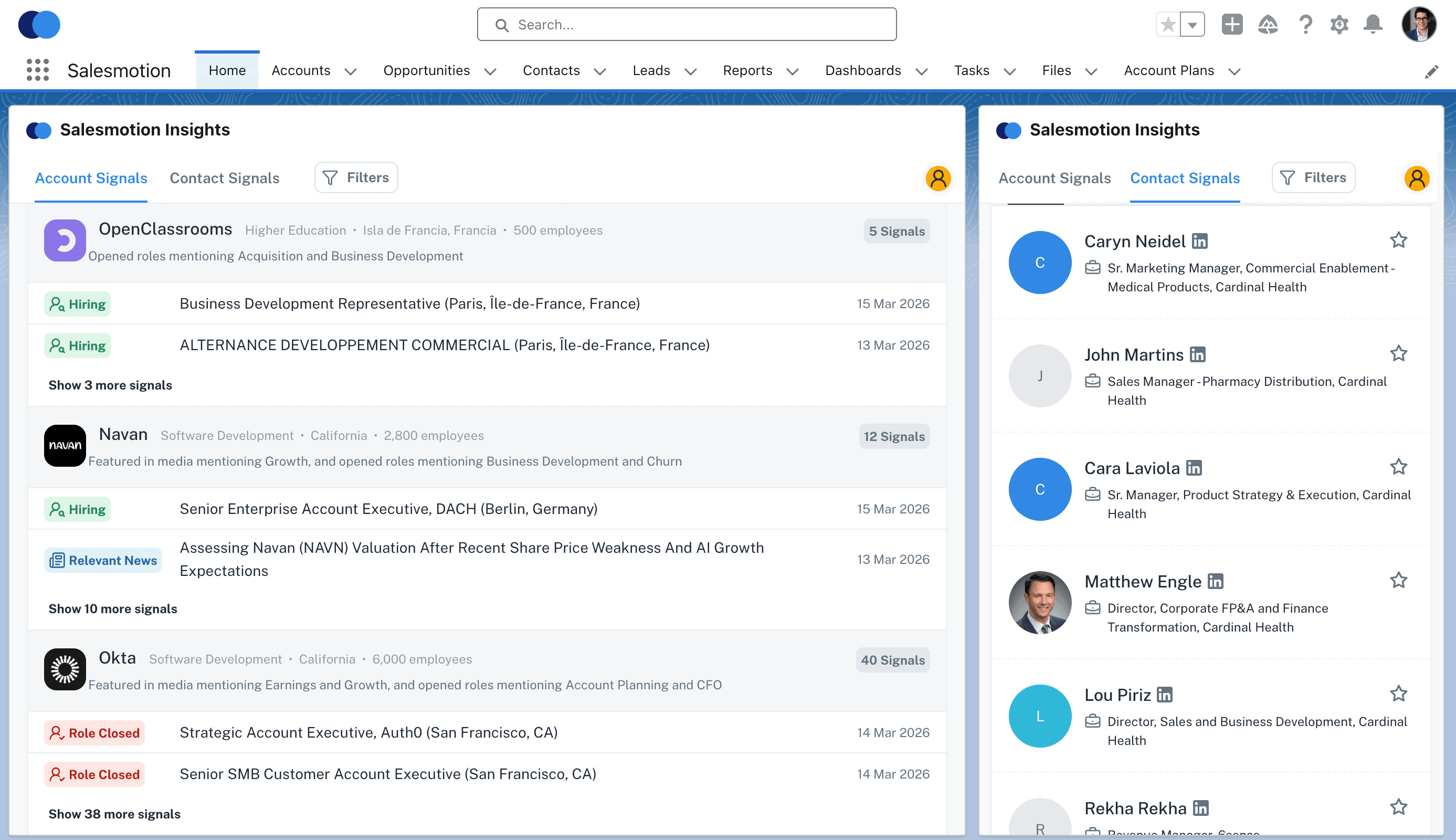Open Lou Piriz's LinkedIn icon
This screenshot has height=840, width=1456.
pos(1165,695)
